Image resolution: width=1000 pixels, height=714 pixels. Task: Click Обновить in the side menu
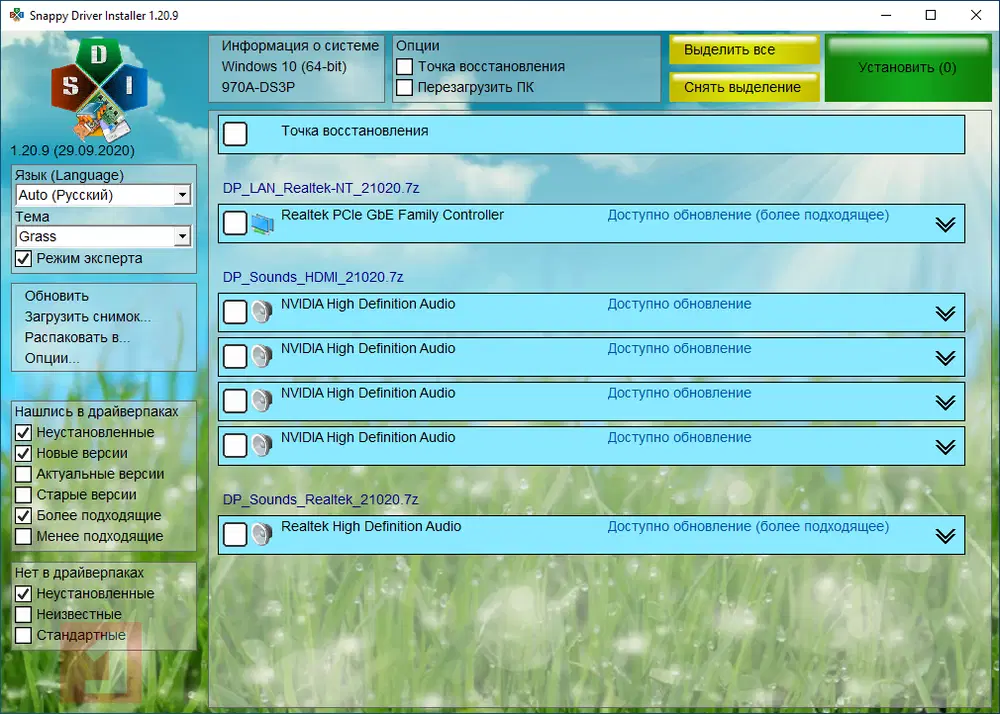click(57, 296)
